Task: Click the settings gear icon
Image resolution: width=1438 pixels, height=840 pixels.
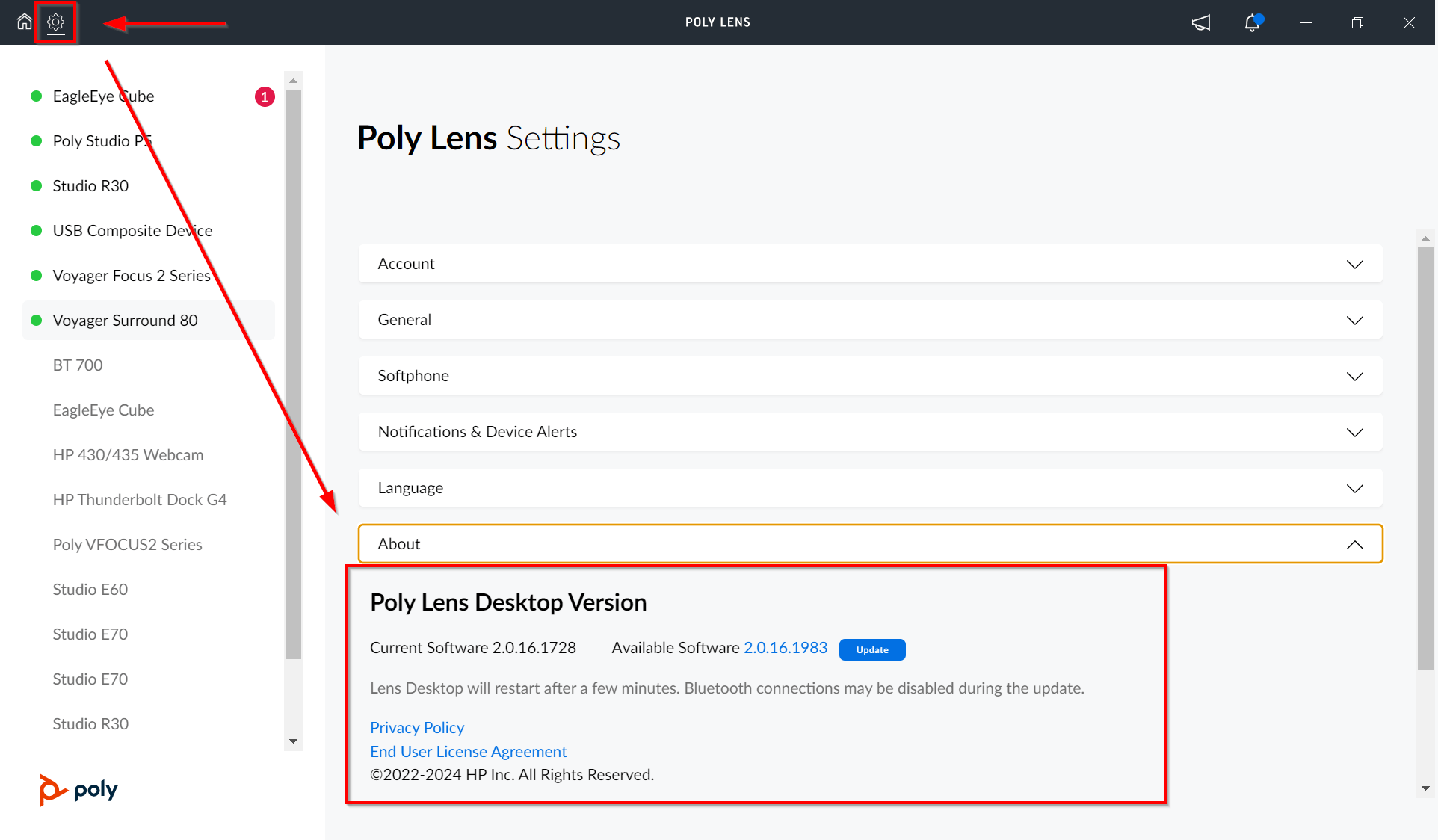Action: coord(56,22)
